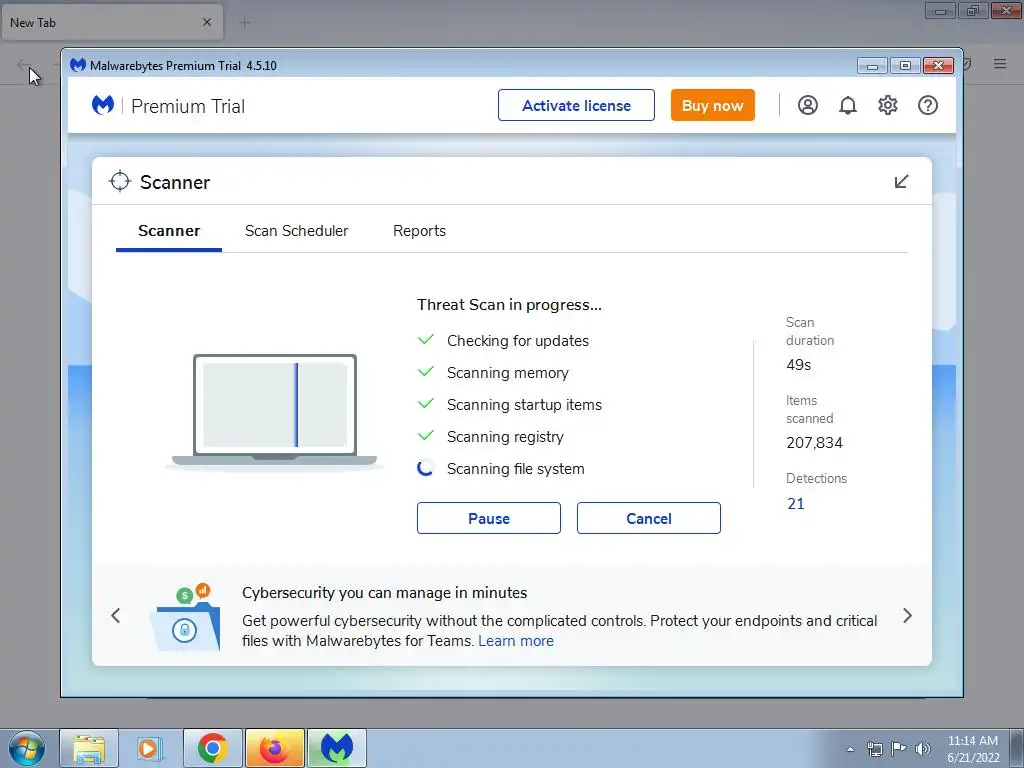Screen dimensions: 1024x768
Task: Minimize the Malwarebytes window
Action: 872,65
